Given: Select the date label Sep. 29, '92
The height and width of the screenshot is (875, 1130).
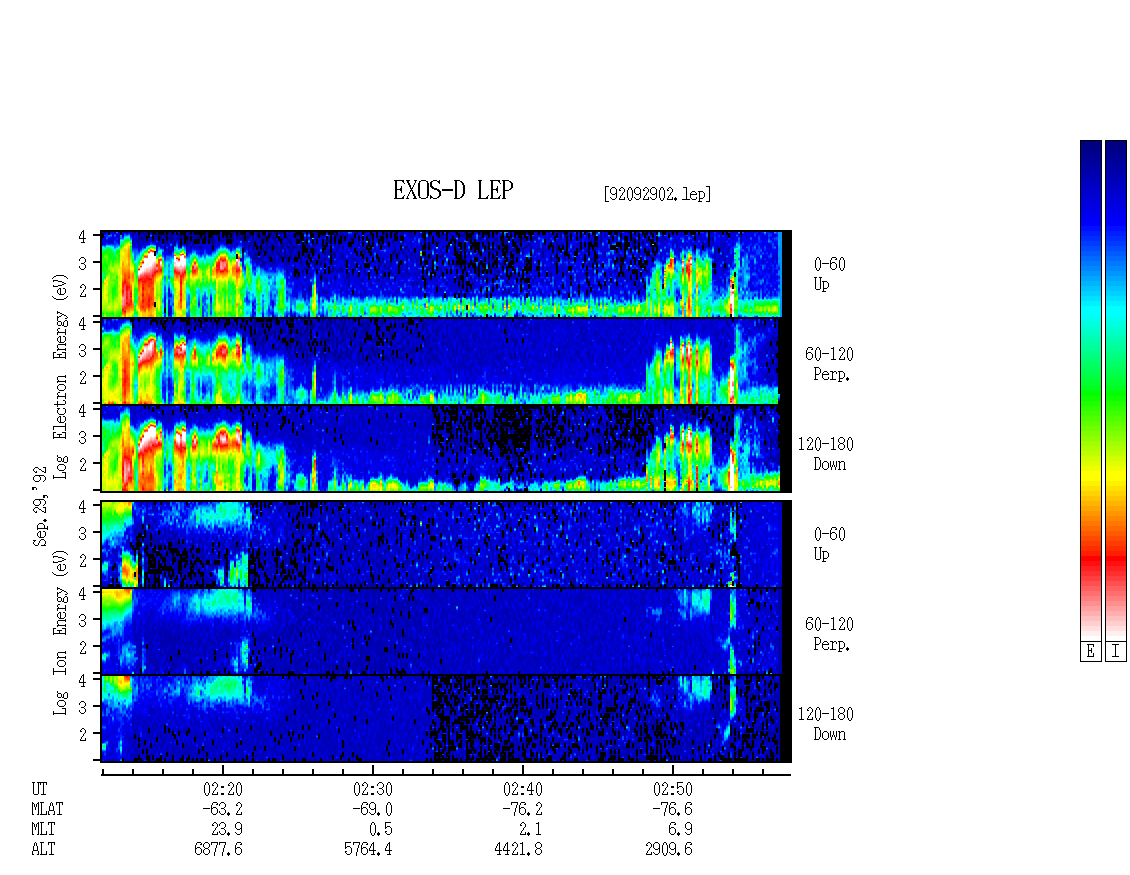Looking at the screenshot, I should [x=40, y=506].
